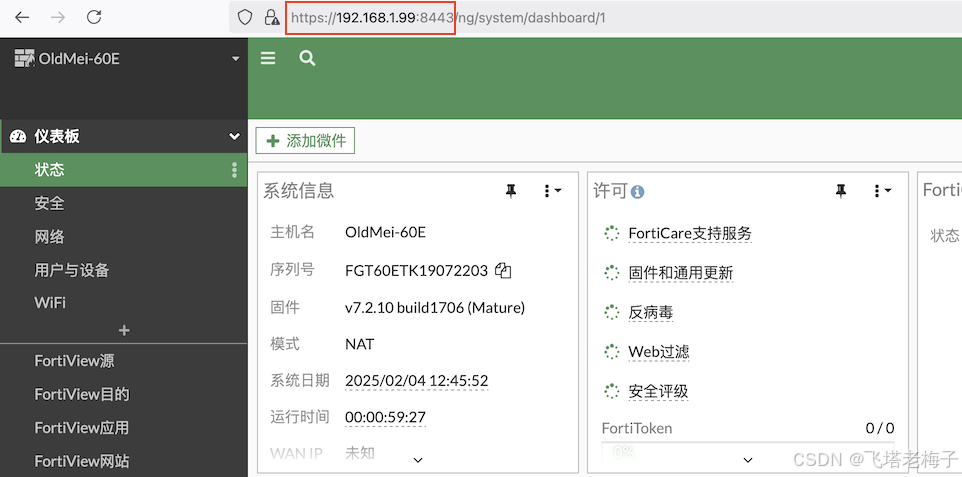Click the uptime value 00:00:59:27
The width and height of the screenshot is (962, 477).
385,417
